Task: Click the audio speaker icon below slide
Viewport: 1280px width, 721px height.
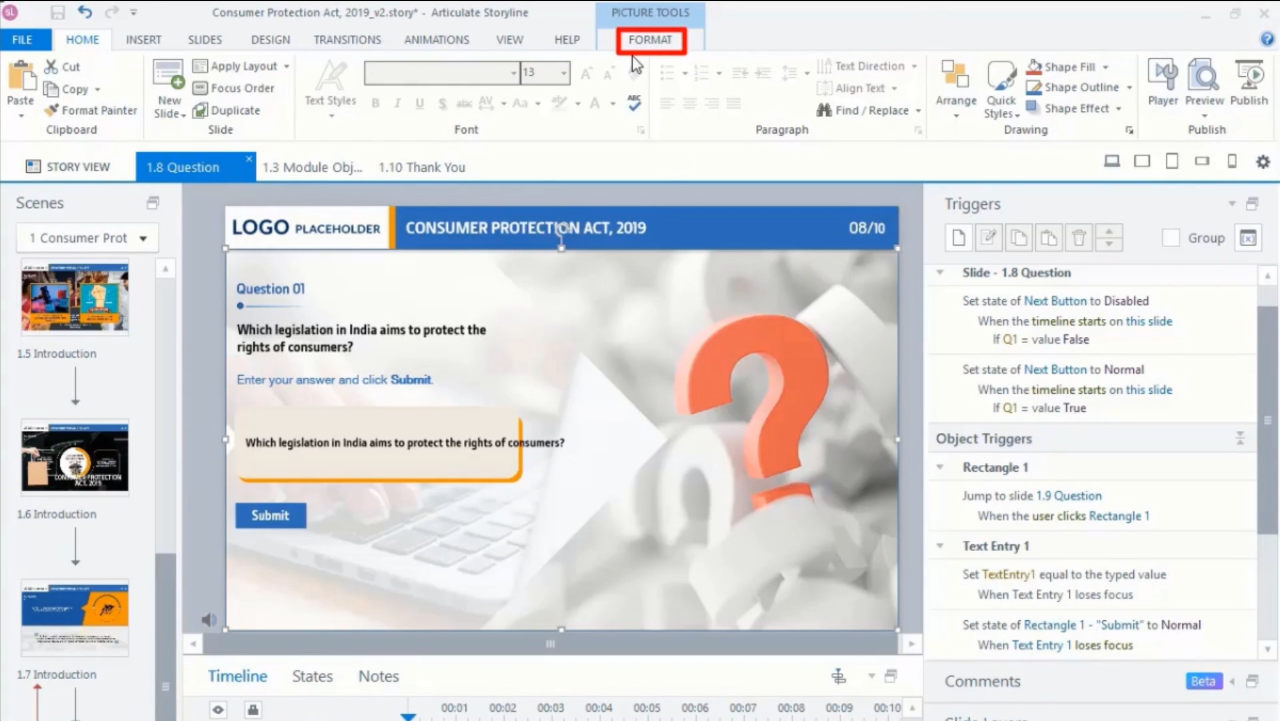Action: 208,620
